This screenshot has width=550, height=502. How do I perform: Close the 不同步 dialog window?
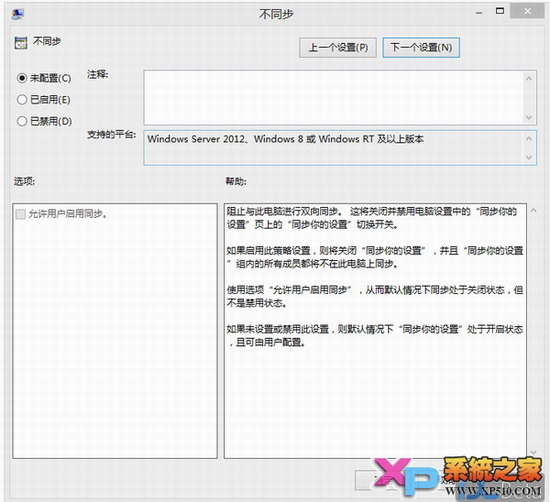[527, 11]
